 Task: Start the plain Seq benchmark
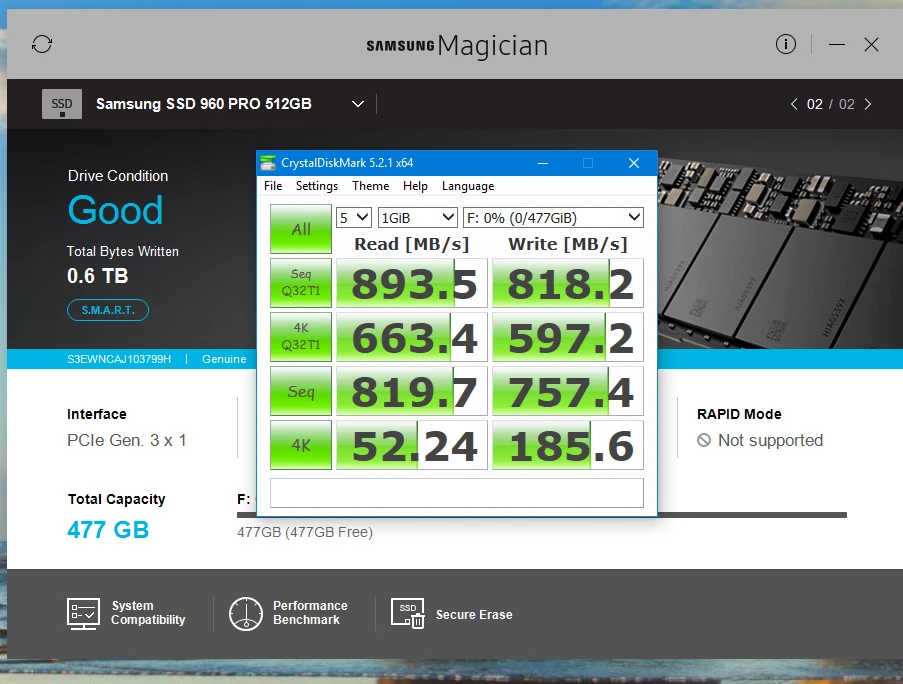[301, 391]
